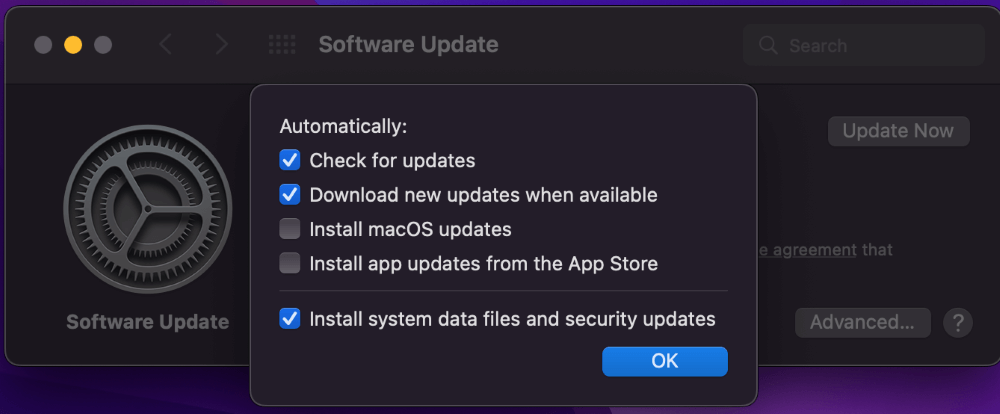The width and height of the screenshot is (1000, 414).
Task: Go forward using the right chevron
Action: pyautogui.click(x=221, y=45)
